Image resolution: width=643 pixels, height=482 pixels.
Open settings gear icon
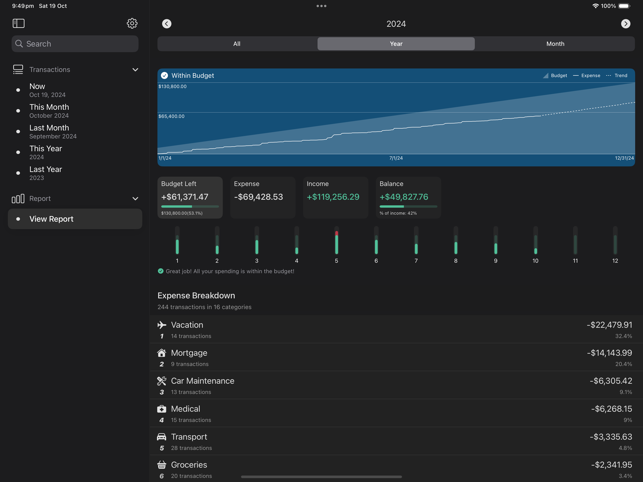[132, 23]
